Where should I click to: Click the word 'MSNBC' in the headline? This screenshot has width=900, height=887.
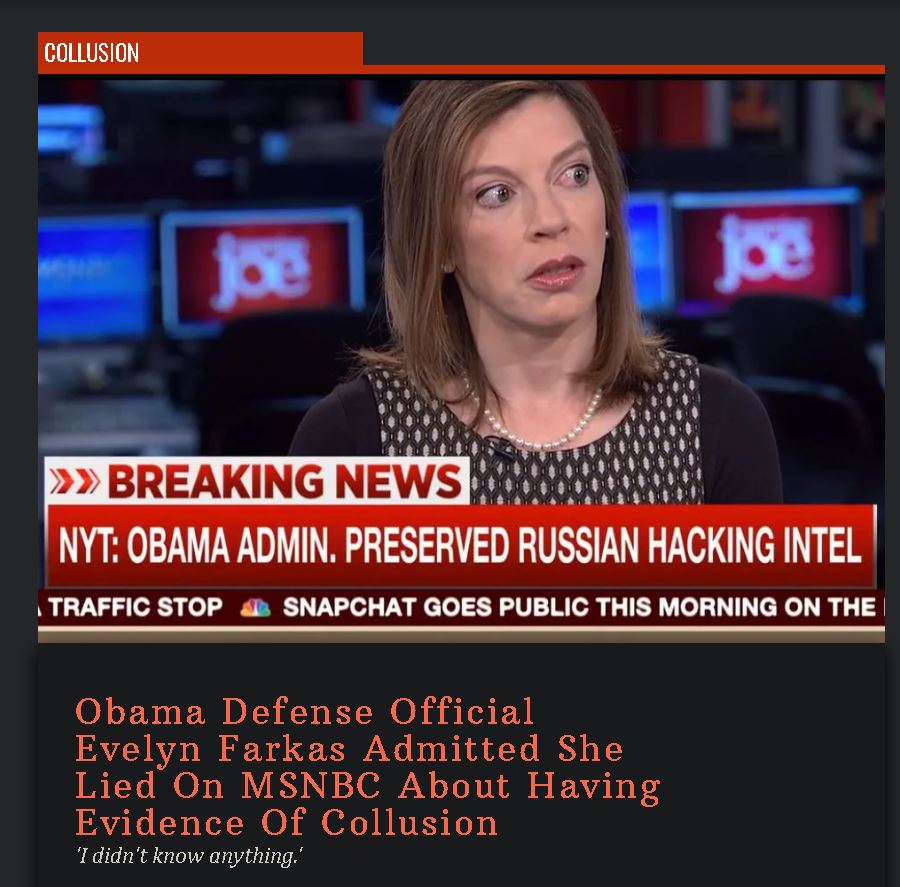311,785
